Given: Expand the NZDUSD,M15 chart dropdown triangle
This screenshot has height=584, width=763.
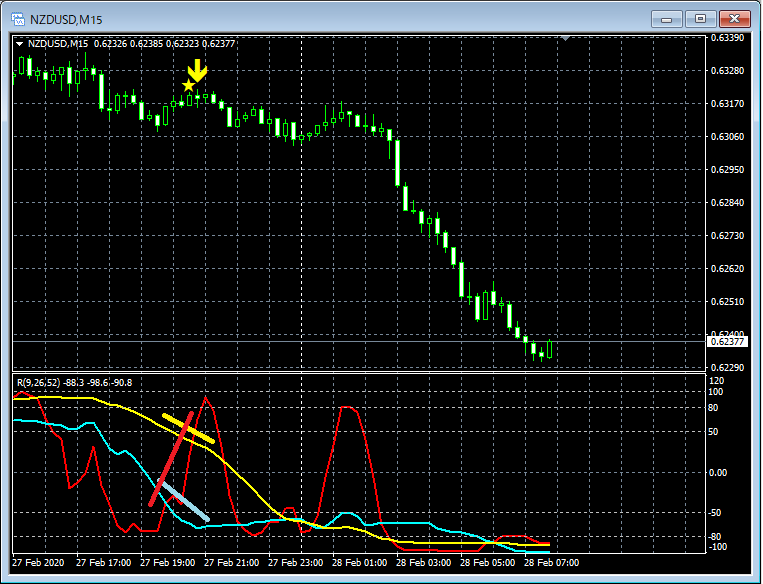Looking at the screenshot, I should (x=20, y=43).
